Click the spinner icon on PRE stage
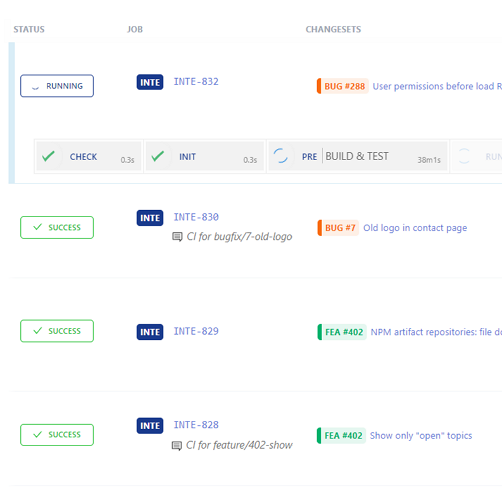Screen dimensions: 502x500 tap(281, 156)
